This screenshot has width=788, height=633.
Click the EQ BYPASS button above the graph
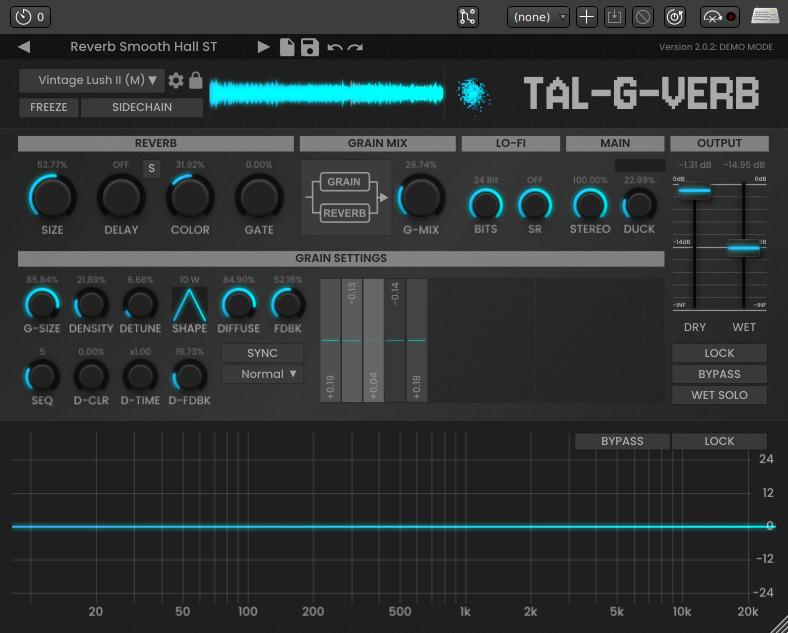pos(621,441)
